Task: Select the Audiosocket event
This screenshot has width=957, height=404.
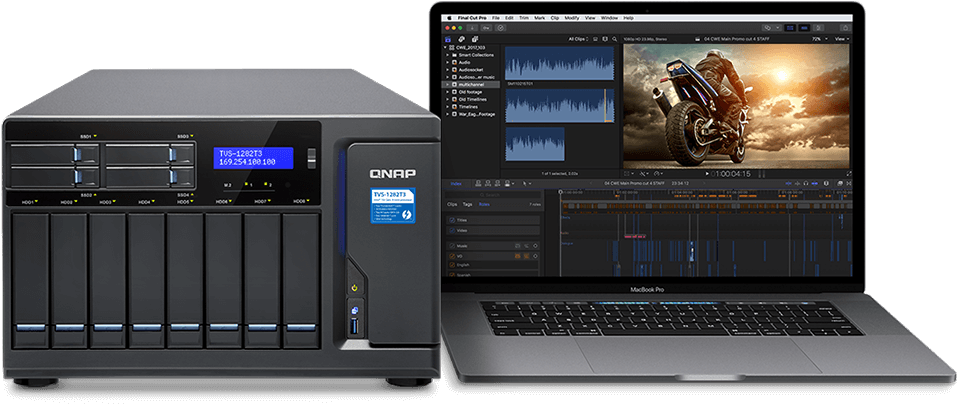Action: 471,70
